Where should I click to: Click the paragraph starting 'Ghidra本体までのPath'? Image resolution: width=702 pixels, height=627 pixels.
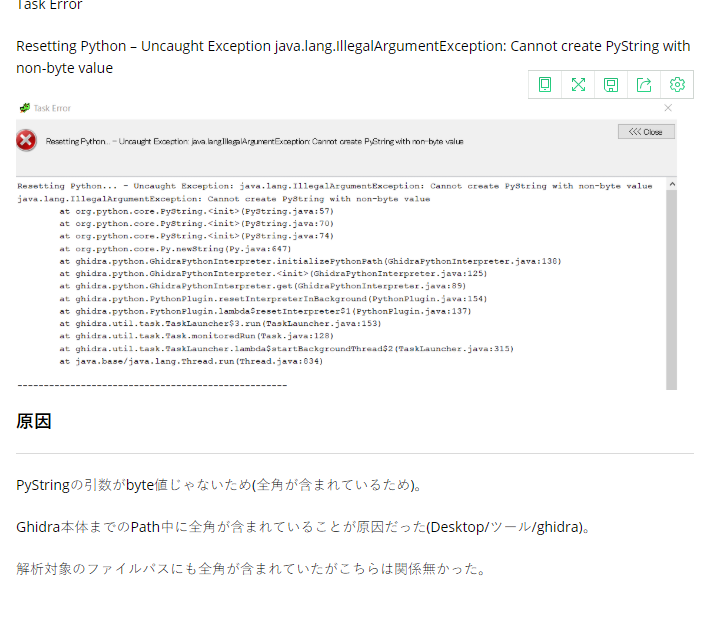click(303, 527)
